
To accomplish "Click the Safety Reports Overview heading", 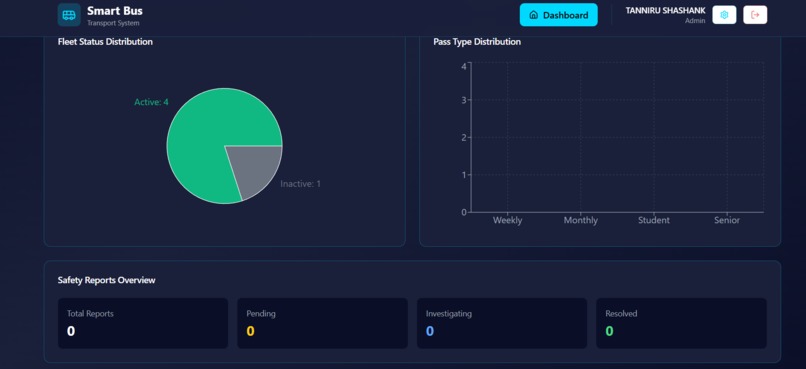I will point(106,281).
